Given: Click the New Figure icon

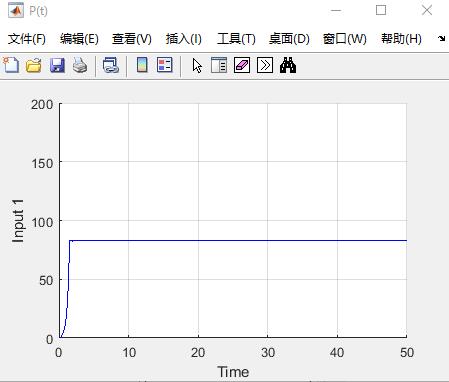Looking at the screenshot, I should click(11, 65).
